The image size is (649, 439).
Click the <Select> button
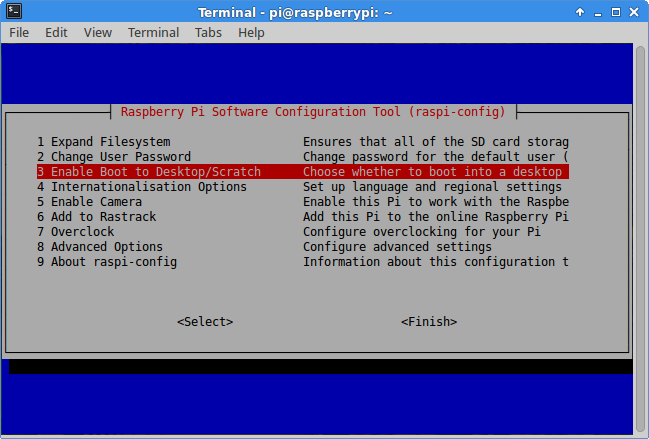coord(205,321)
